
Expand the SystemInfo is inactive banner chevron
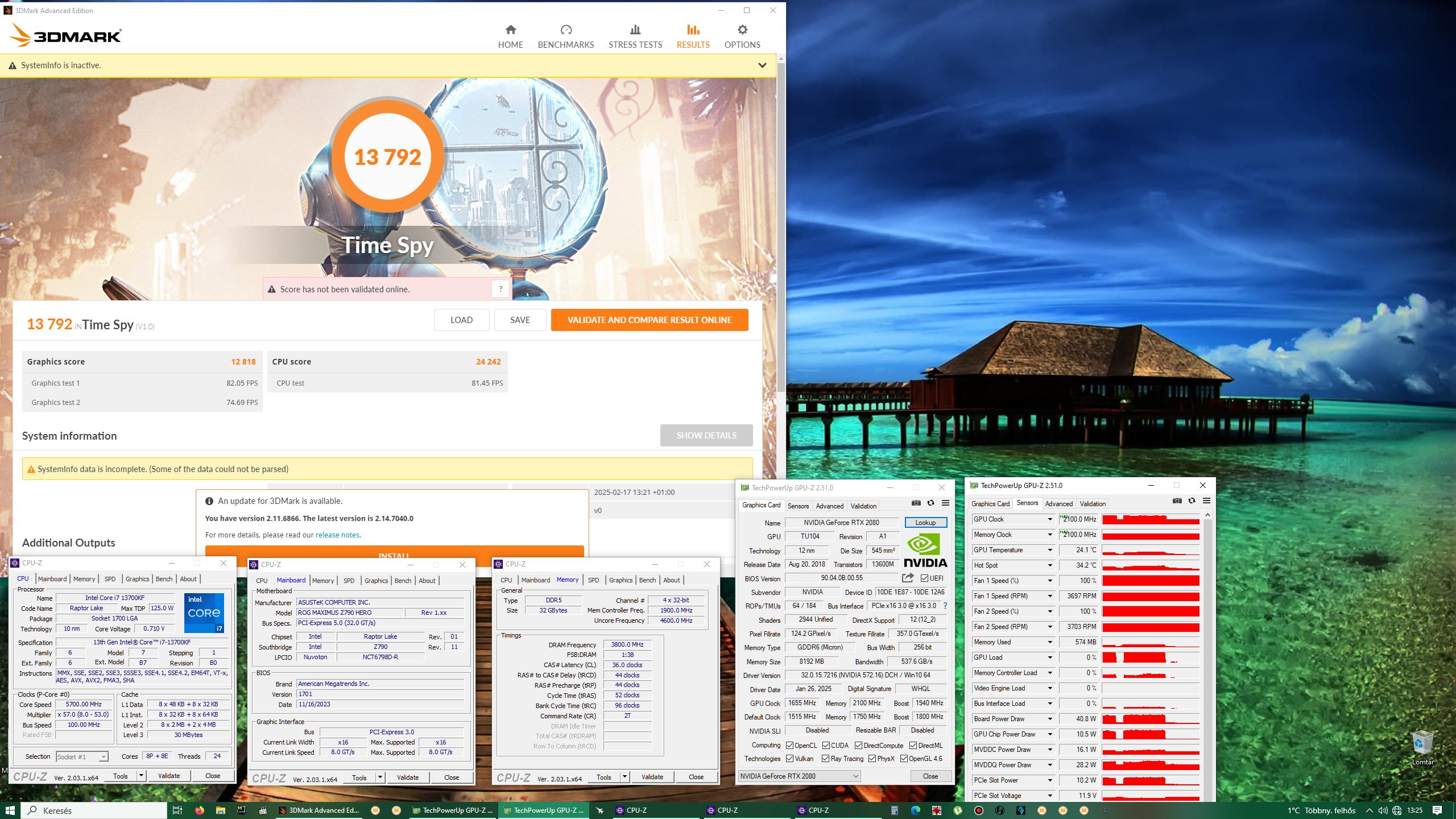pos(762,65)
